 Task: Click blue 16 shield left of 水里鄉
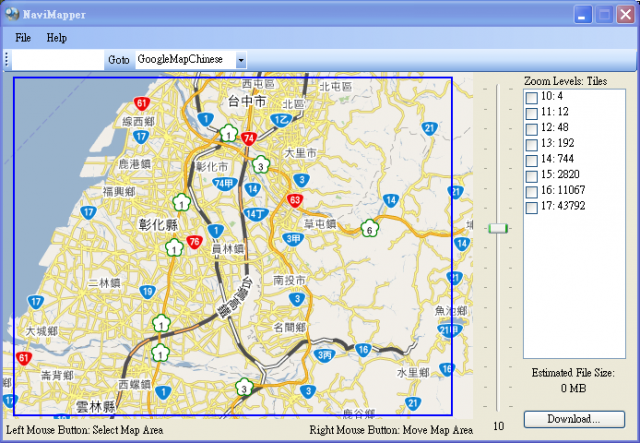[362, 350]
